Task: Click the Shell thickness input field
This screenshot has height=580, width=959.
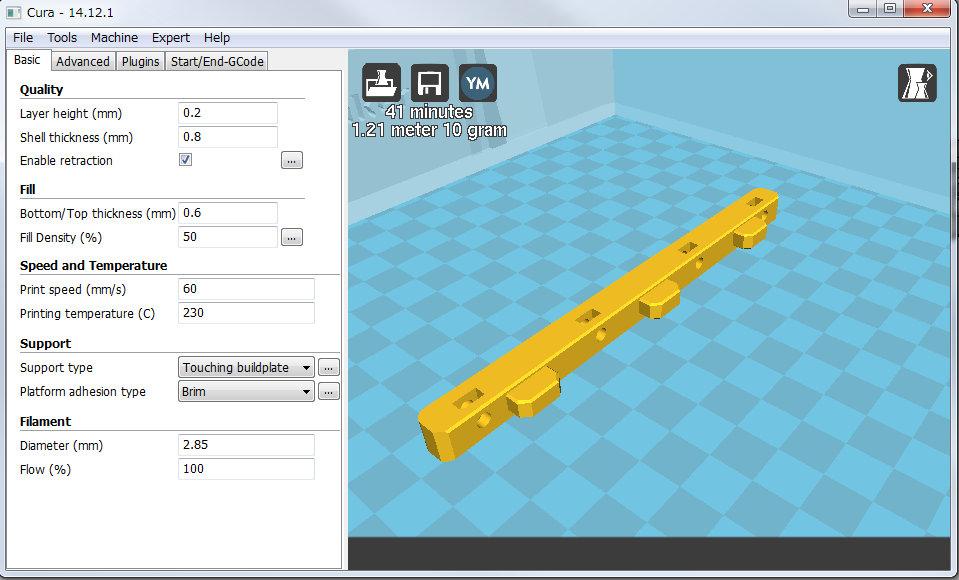Action: click(x=228, y=137)
